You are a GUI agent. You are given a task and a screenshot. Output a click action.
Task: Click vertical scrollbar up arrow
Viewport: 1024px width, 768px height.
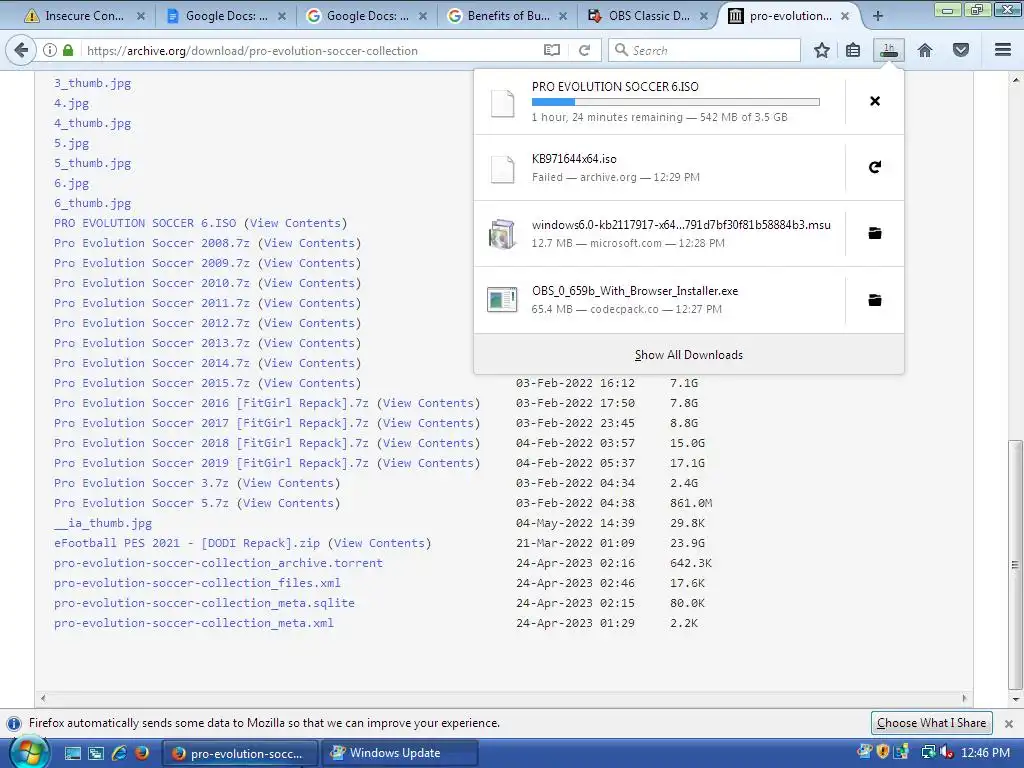click(1015, 80)
